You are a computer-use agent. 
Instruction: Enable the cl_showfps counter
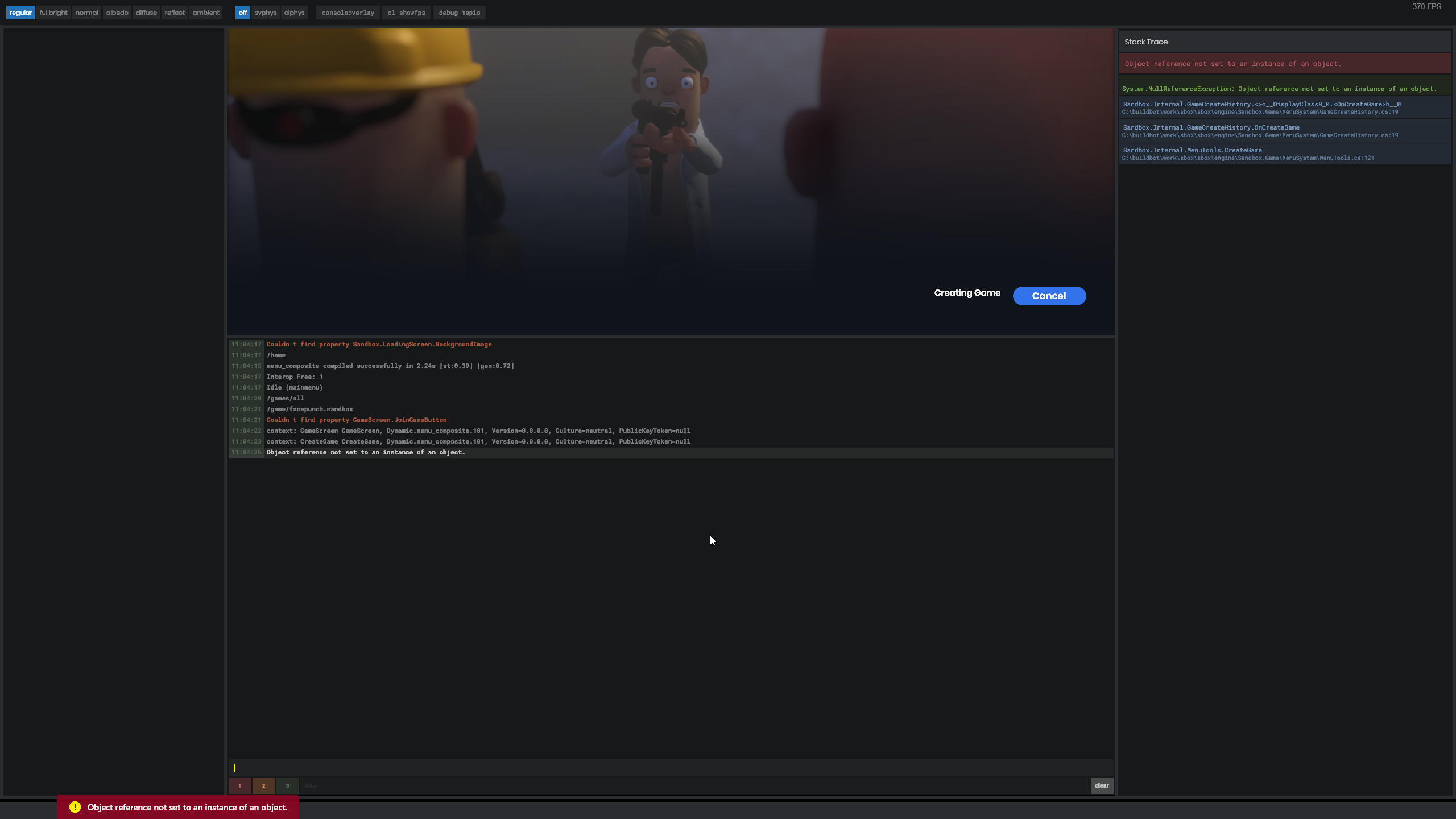406,12
